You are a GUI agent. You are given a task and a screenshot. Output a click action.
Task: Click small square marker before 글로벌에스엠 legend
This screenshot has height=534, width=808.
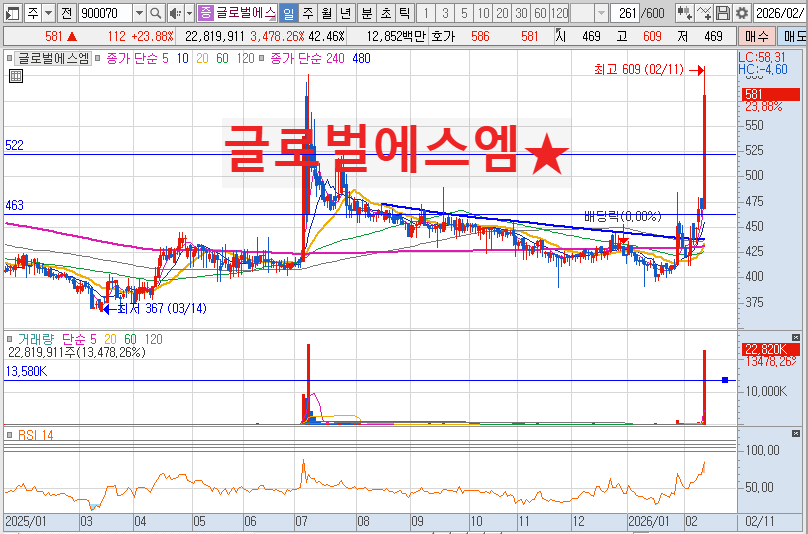9,59
